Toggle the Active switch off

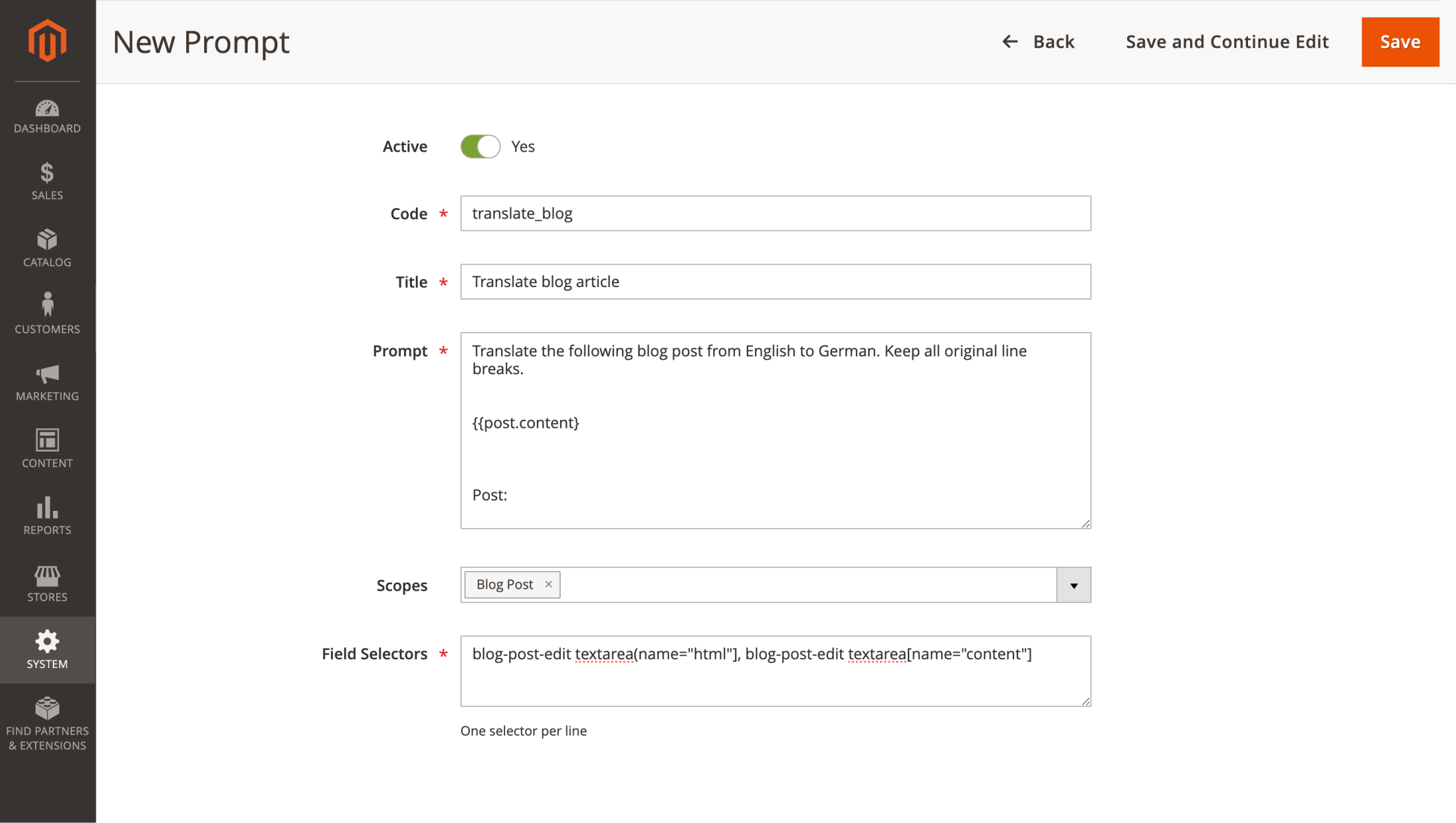pyautogui.click(x=480, y=147)
